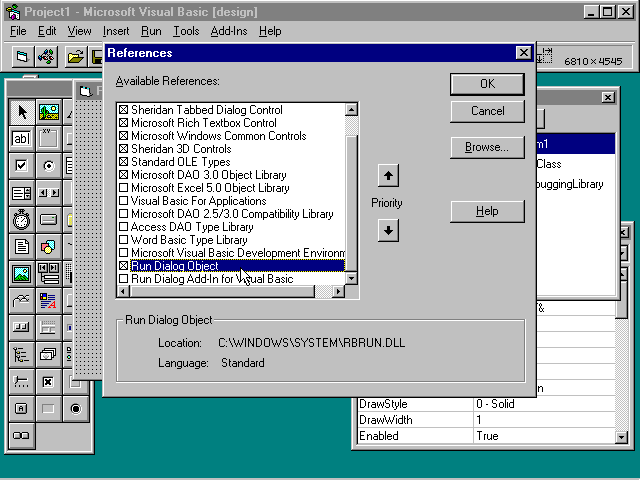This screenshot has width=640, height=480.
Task: Select the PictureBox tool in the toolbox
Action: pos(48,112)
